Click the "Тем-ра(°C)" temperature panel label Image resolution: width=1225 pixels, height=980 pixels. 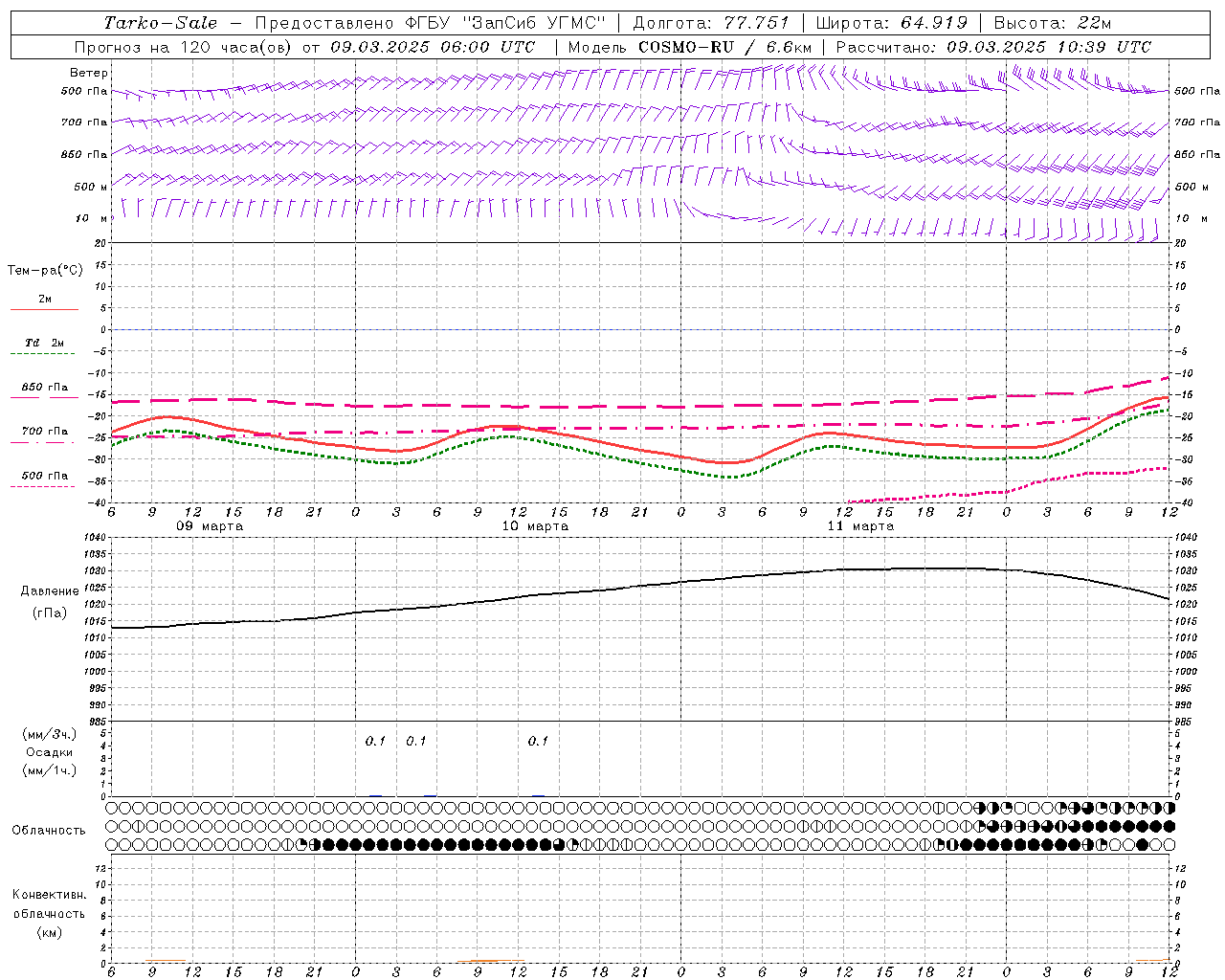click(45, 271)
